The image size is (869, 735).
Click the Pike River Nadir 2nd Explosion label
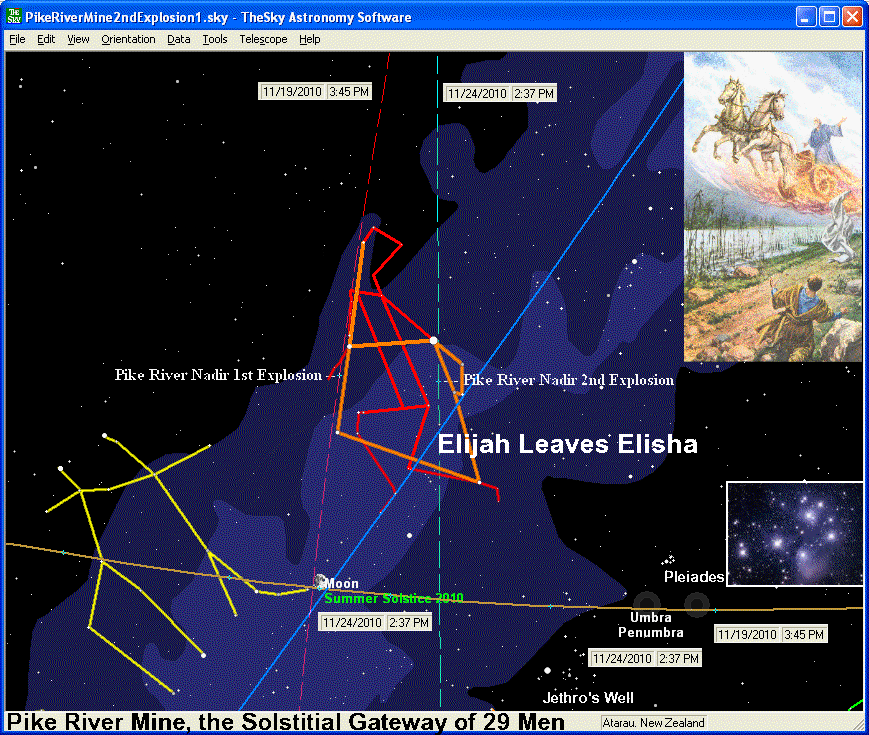[568, 380]
